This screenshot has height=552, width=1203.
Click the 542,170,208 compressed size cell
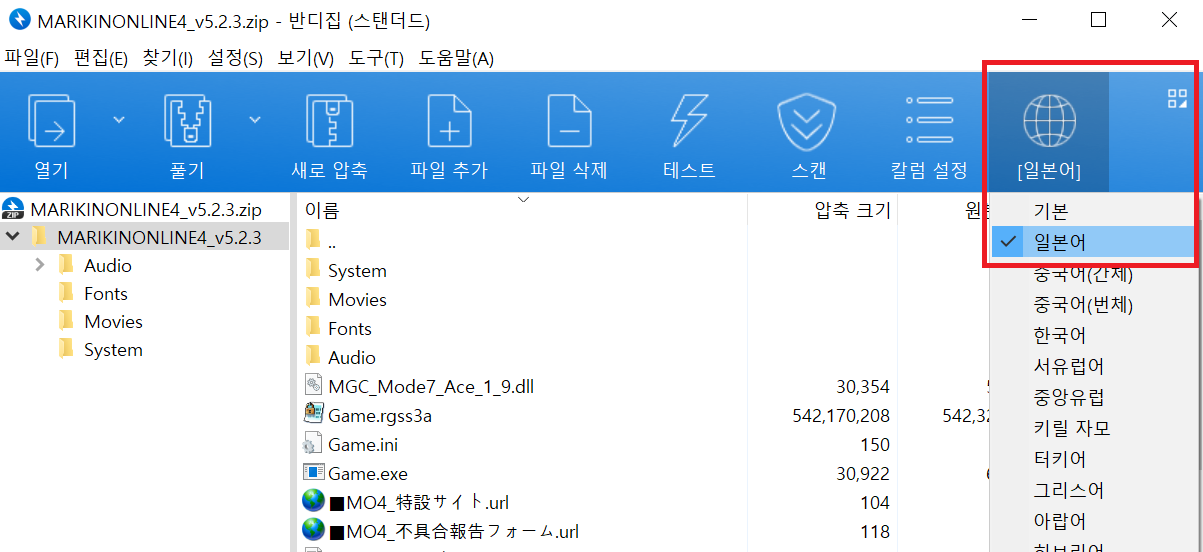840,416
